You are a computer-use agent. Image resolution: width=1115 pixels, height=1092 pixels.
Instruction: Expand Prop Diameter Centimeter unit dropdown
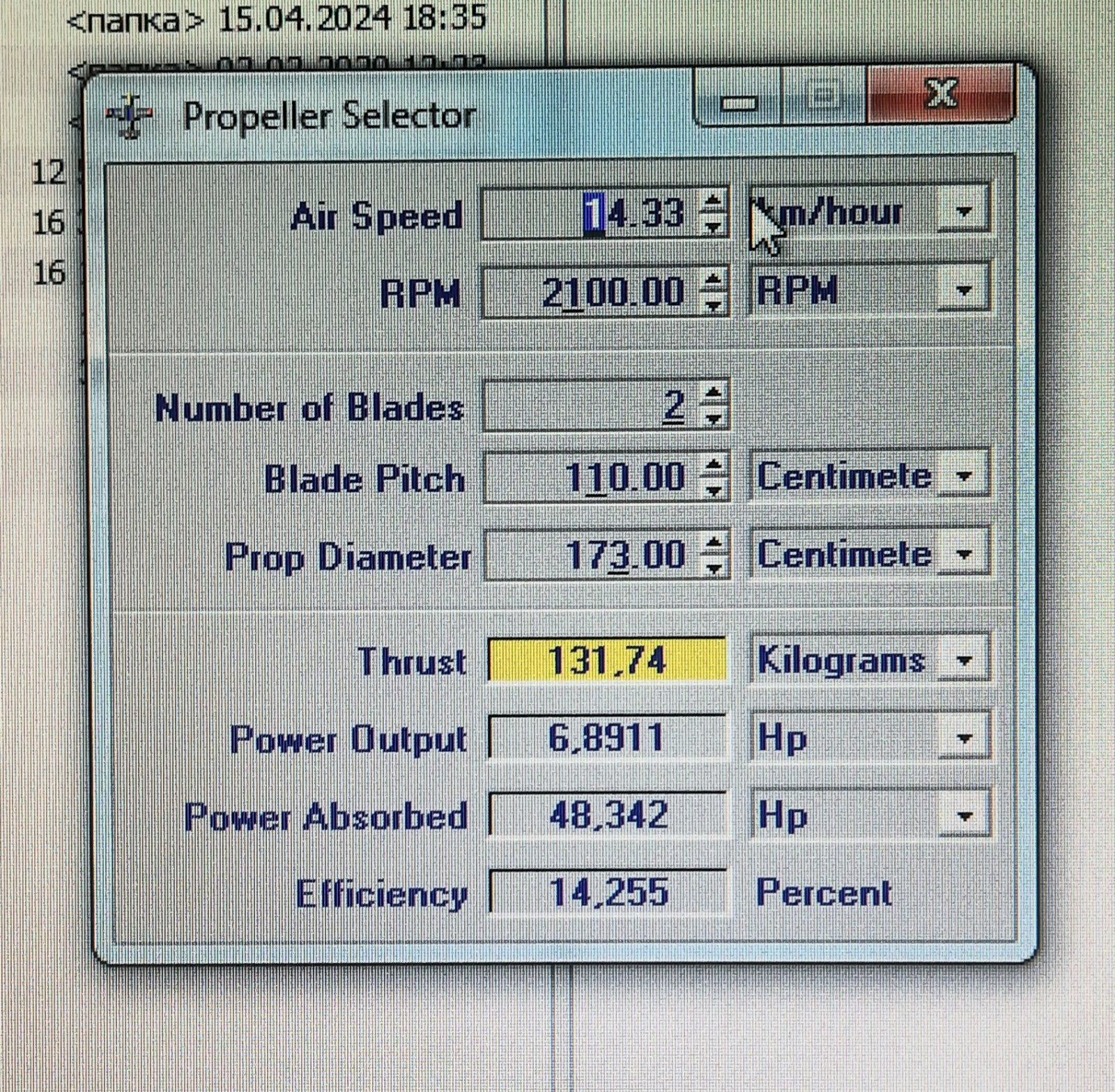(x=964, y=555)
